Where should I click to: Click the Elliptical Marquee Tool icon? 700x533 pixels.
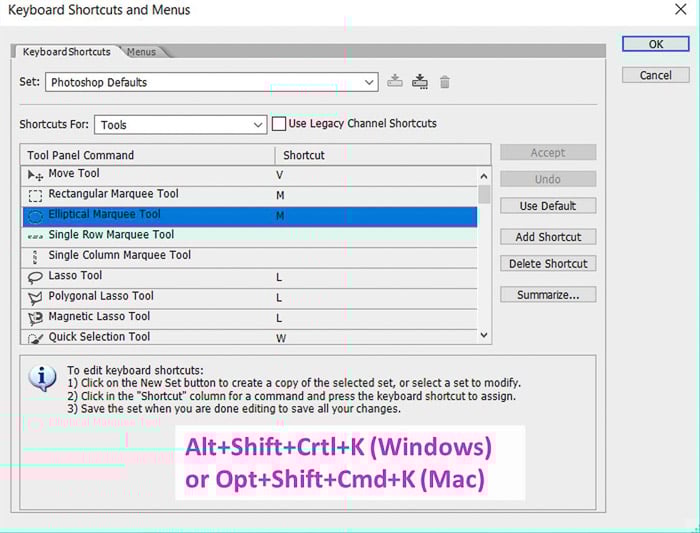[x=35, y=217]
